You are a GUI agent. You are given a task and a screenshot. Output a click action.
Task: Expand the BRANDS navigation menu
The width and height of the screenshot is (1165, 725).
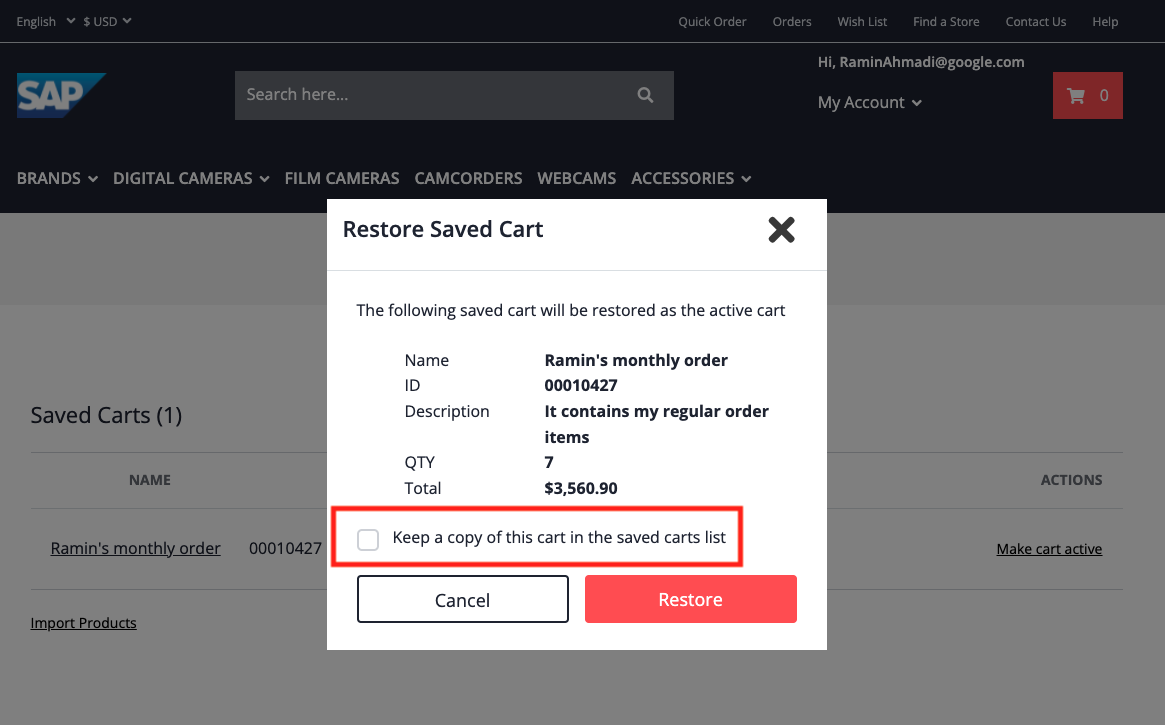point(56,178)
